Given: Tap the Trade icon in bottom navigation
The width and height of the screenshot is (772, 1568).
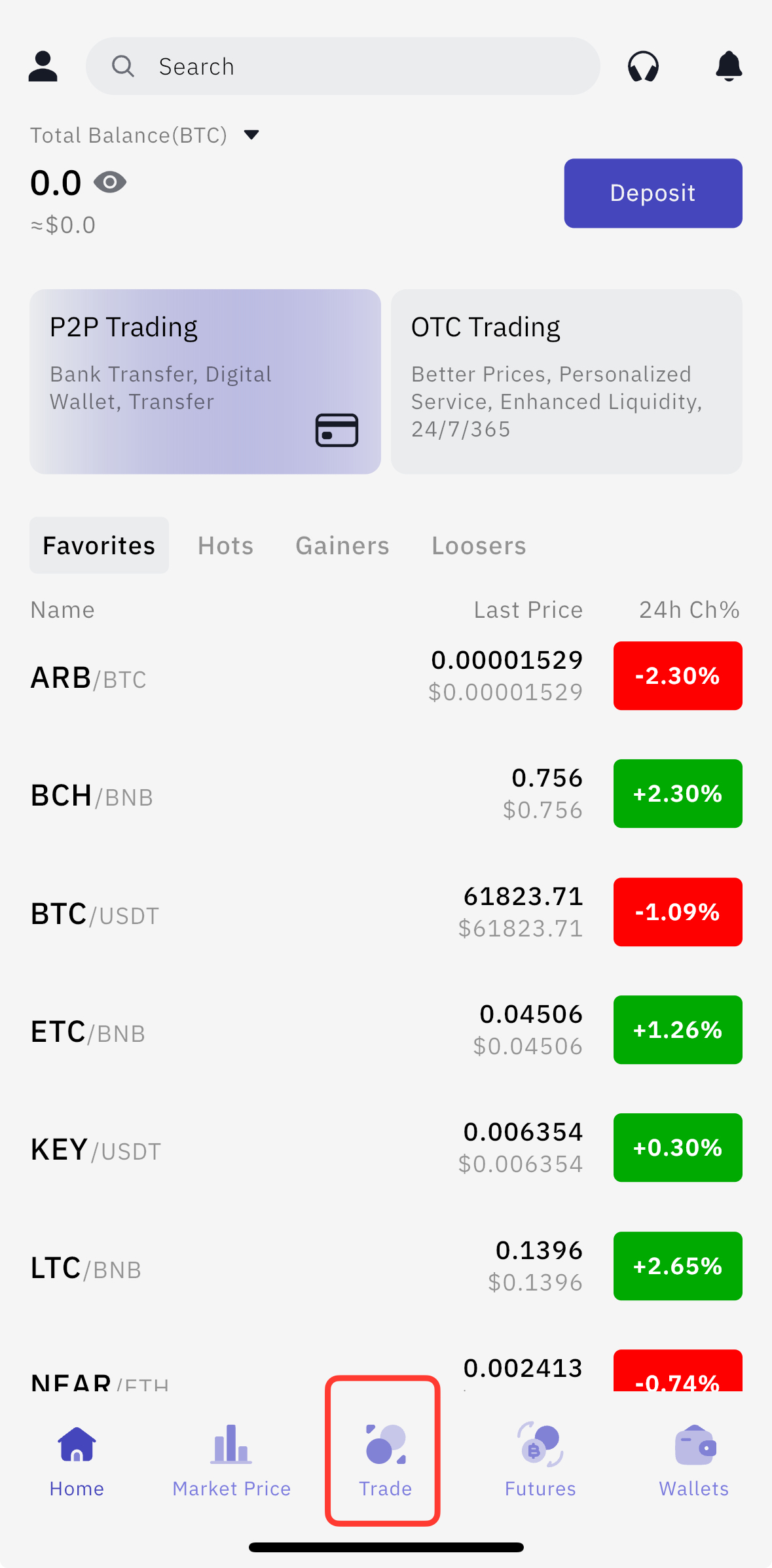Looking at the screenshot, I should click(386, 1444).
